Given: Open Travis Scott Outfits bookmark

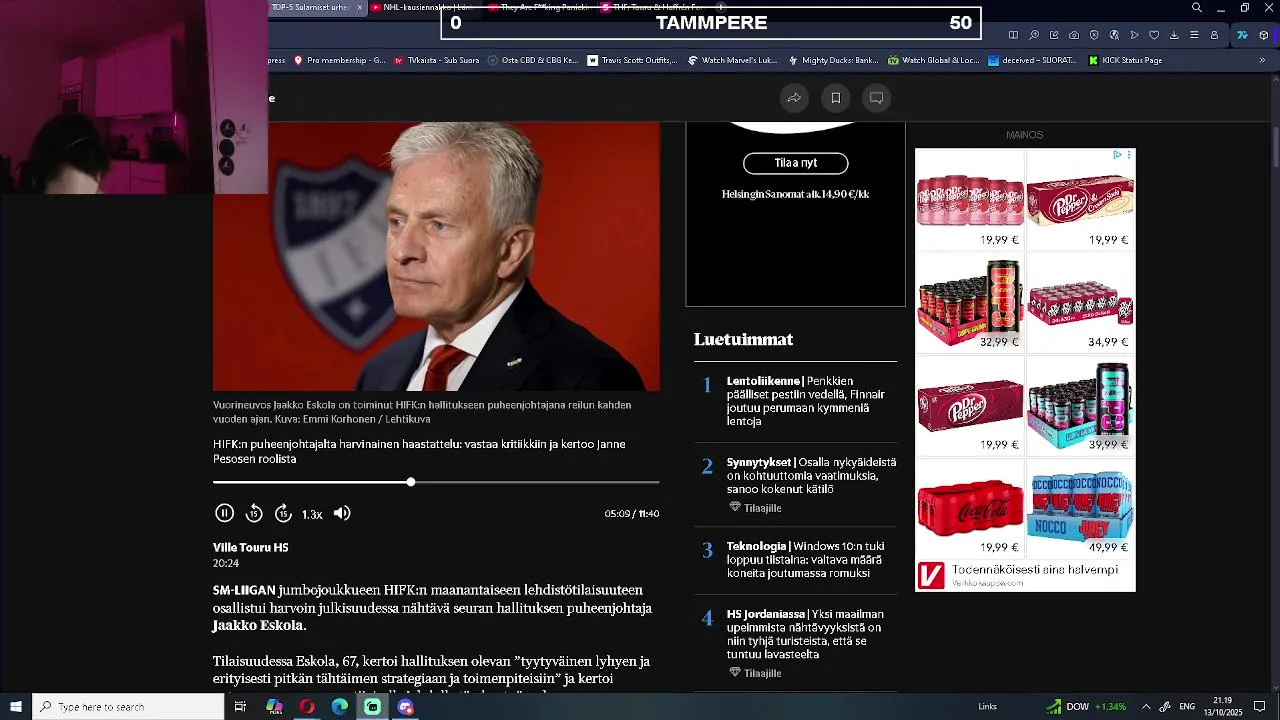Looking at the screenshot, I should [x=632, y=60].
